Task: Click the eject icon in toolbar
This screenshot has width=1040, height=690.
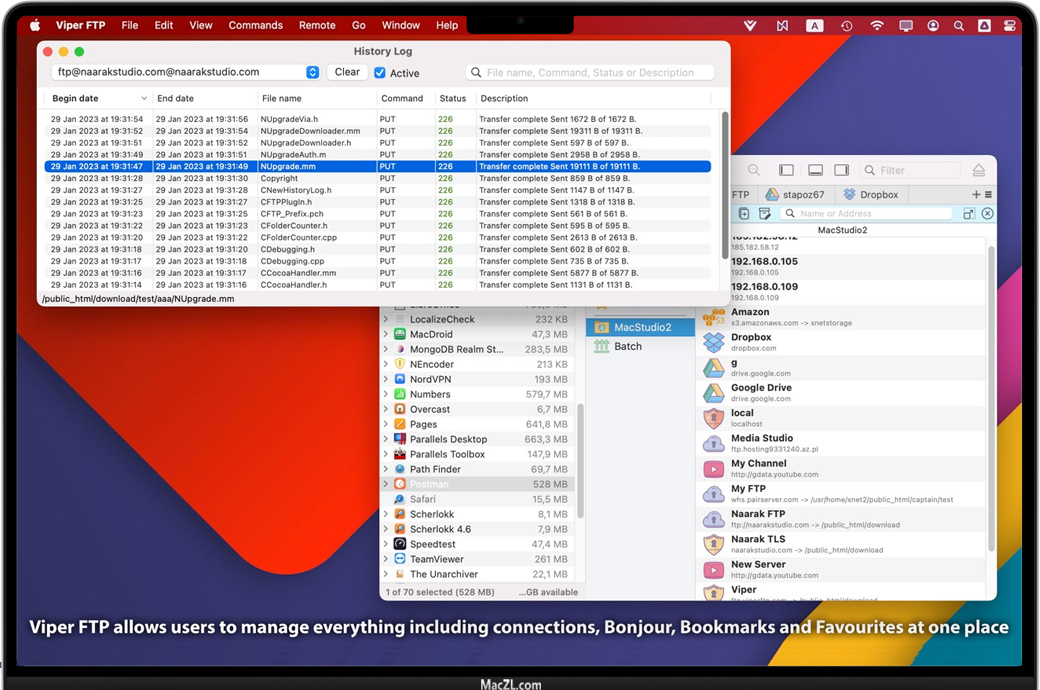Action: point(978,171)
